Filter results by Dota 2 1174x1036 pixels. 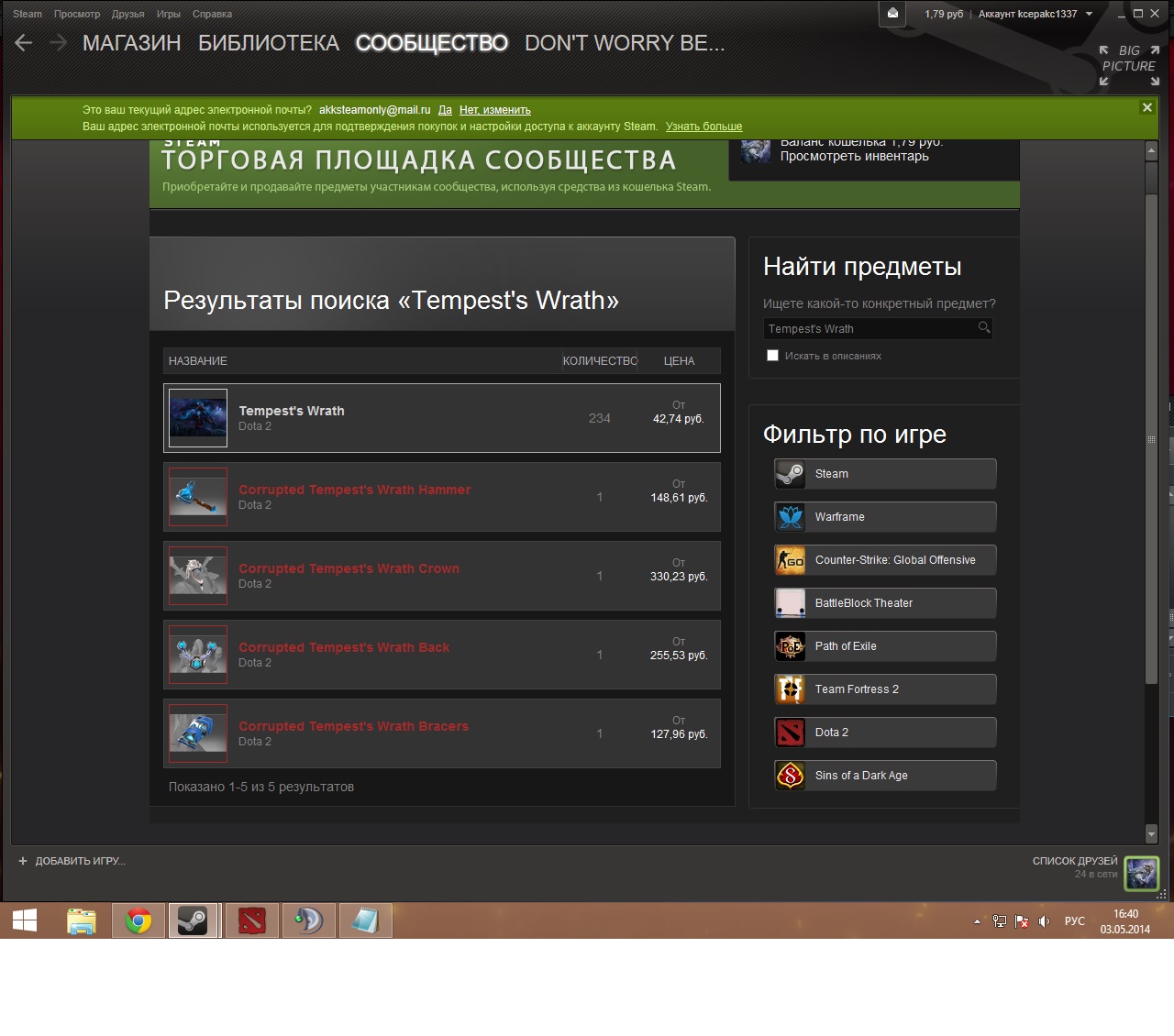885,733
